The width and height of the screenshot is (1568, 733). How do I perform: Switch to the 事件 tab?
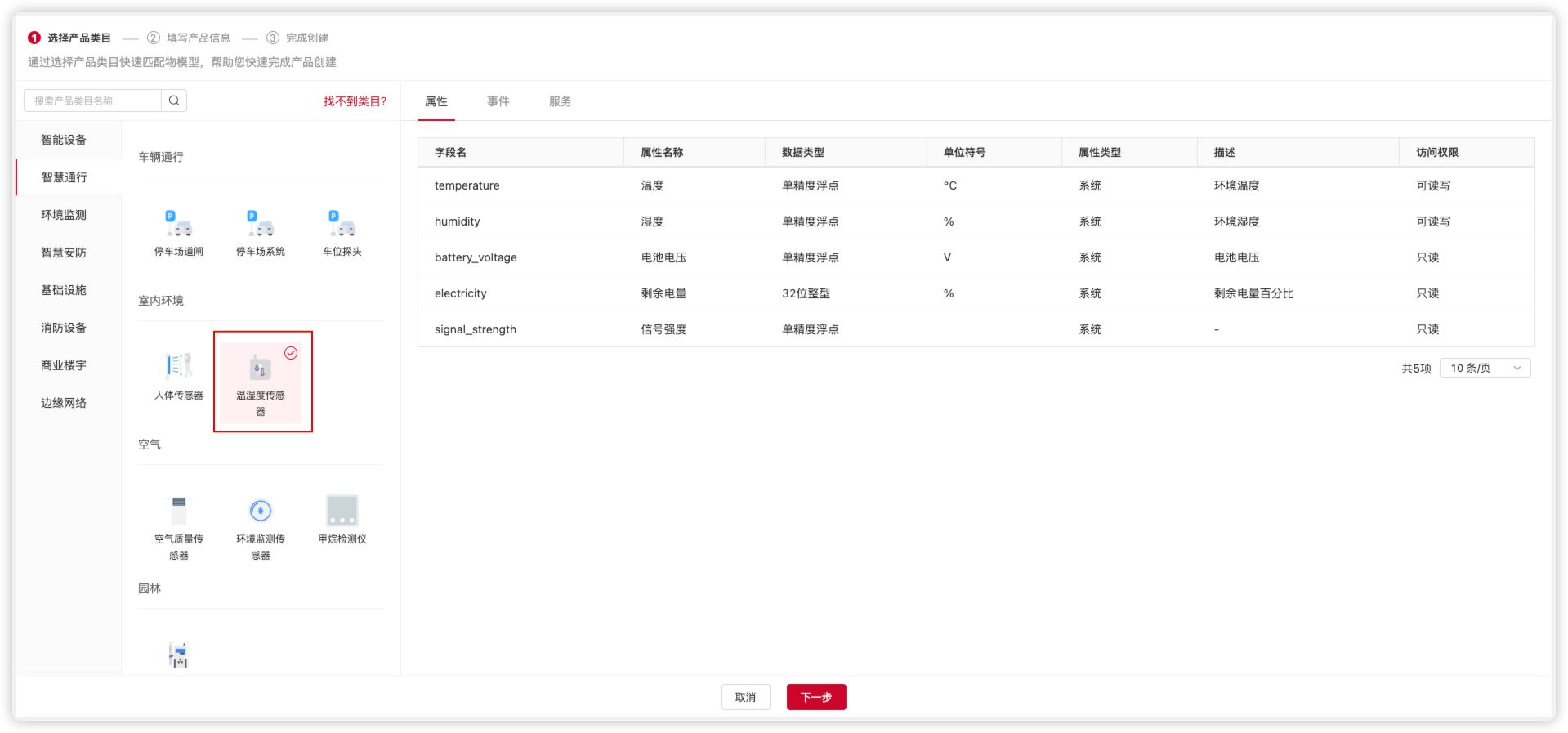[x=498, y=101]
